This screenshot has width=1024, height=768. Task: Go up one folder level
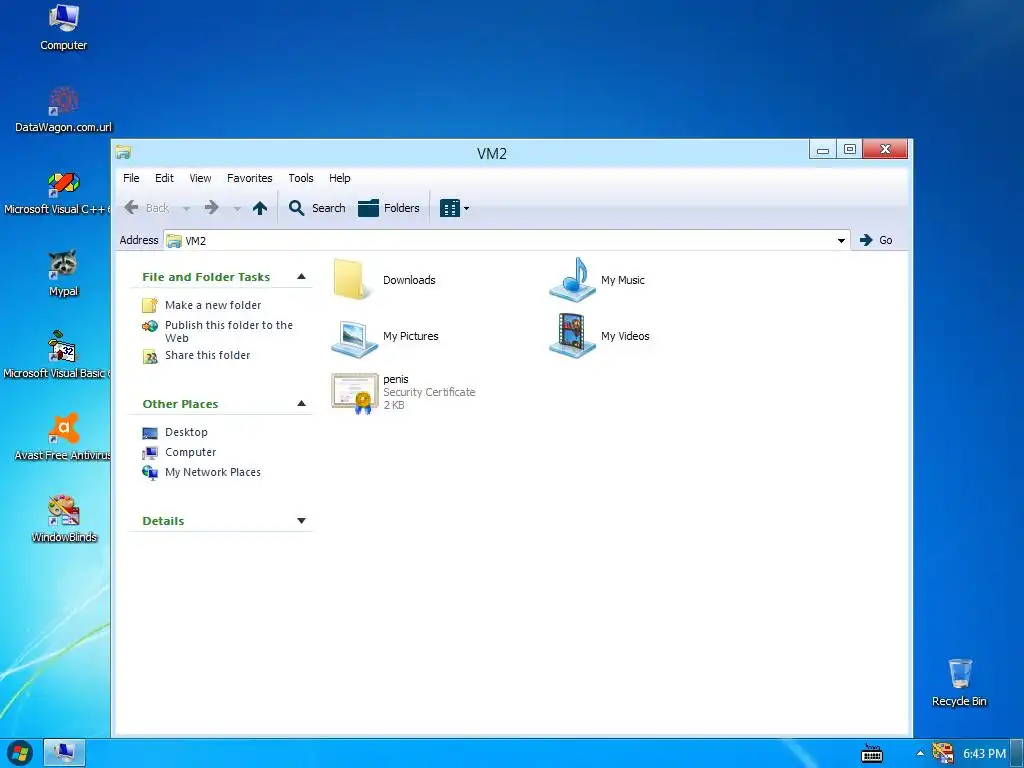click(x=260, y=208)
